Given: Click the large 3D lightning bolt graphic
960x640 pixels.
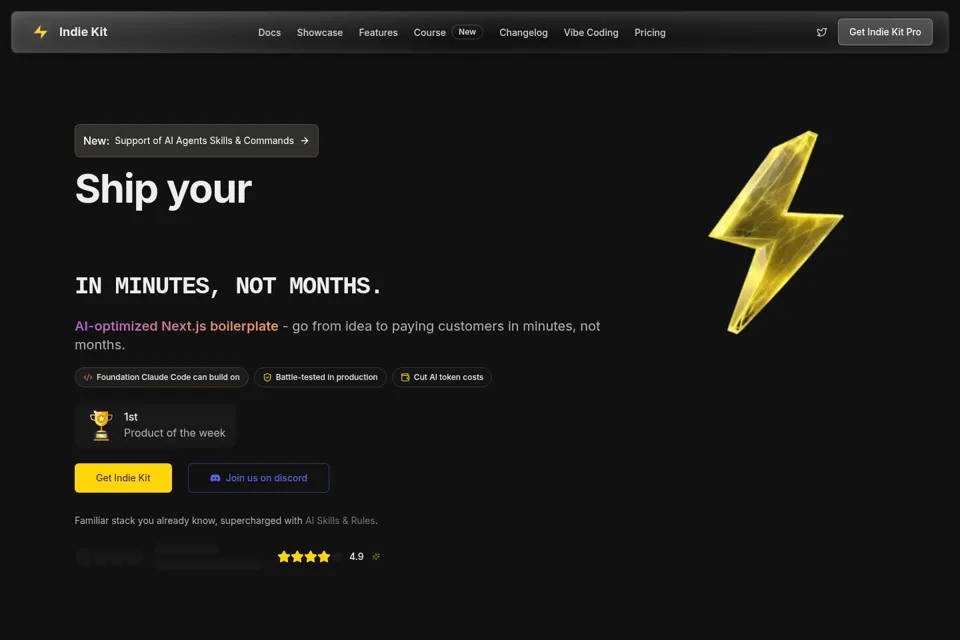Looking at the screenshot, I should [776, 232].
